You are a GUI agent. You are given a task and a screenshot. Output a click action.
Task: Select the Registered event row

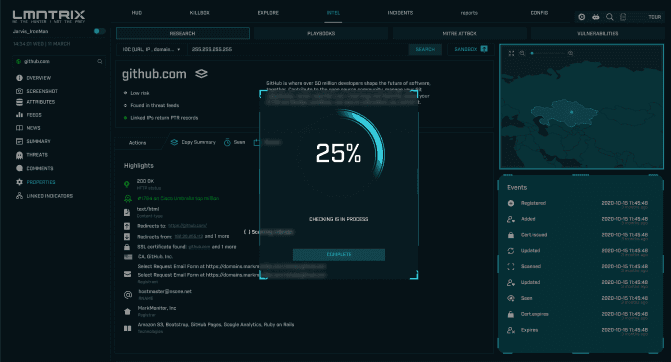click(578, 204)
